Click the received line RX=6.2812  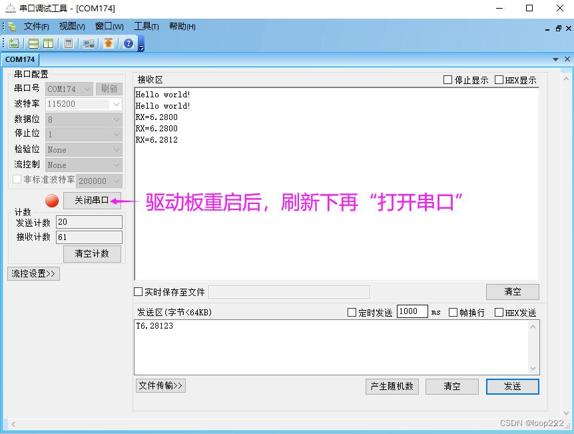(157, 140)
